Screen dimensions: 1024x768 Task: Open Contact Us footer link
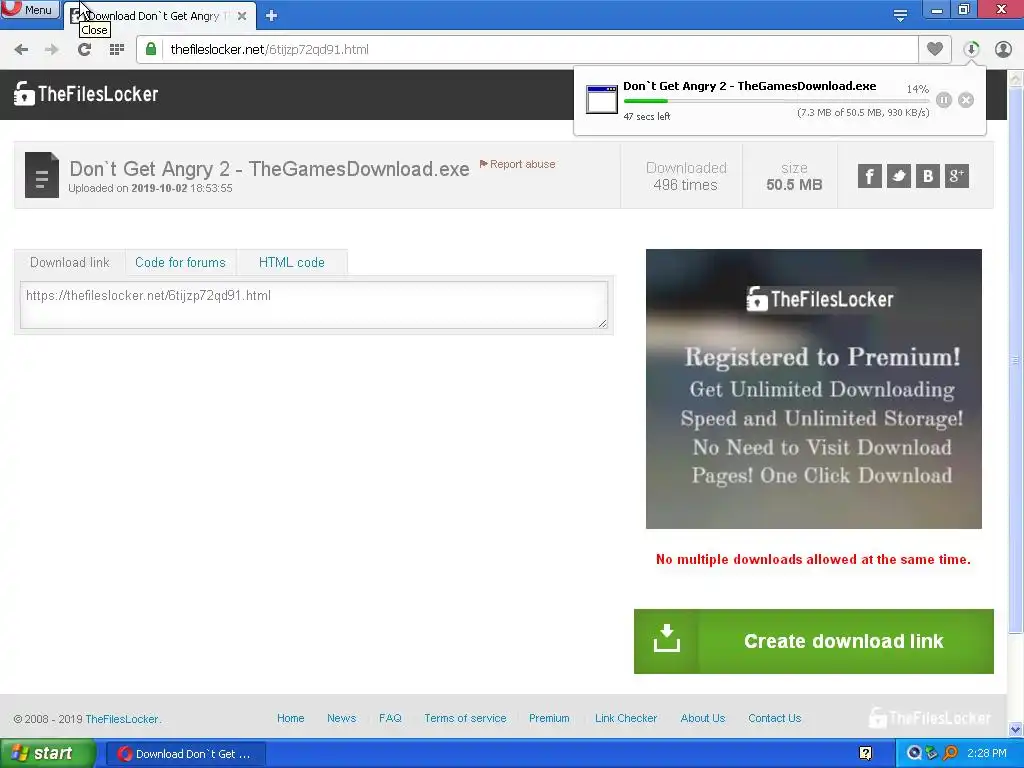775,718
